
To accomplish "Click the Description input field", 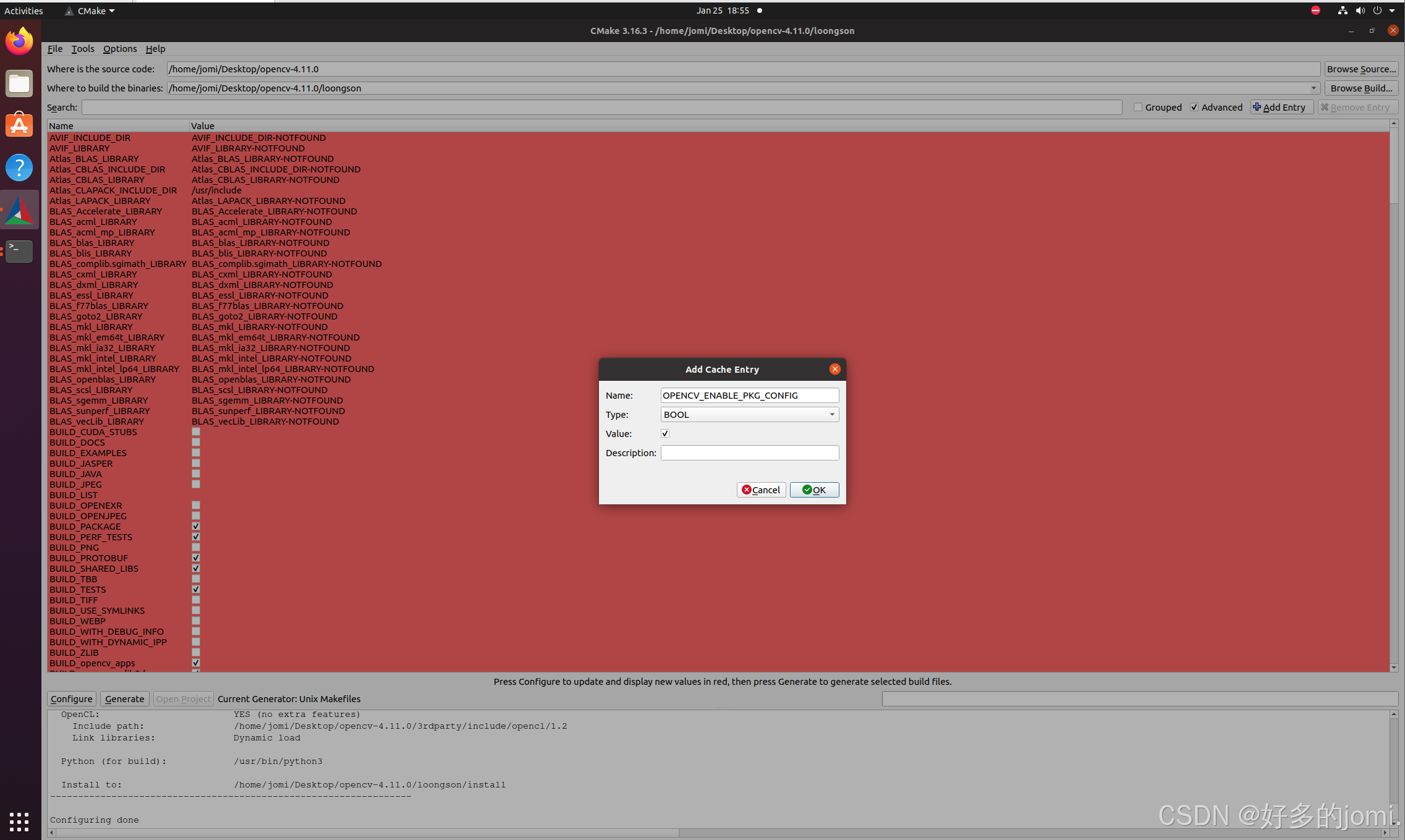I will click(x=749, y=452).
